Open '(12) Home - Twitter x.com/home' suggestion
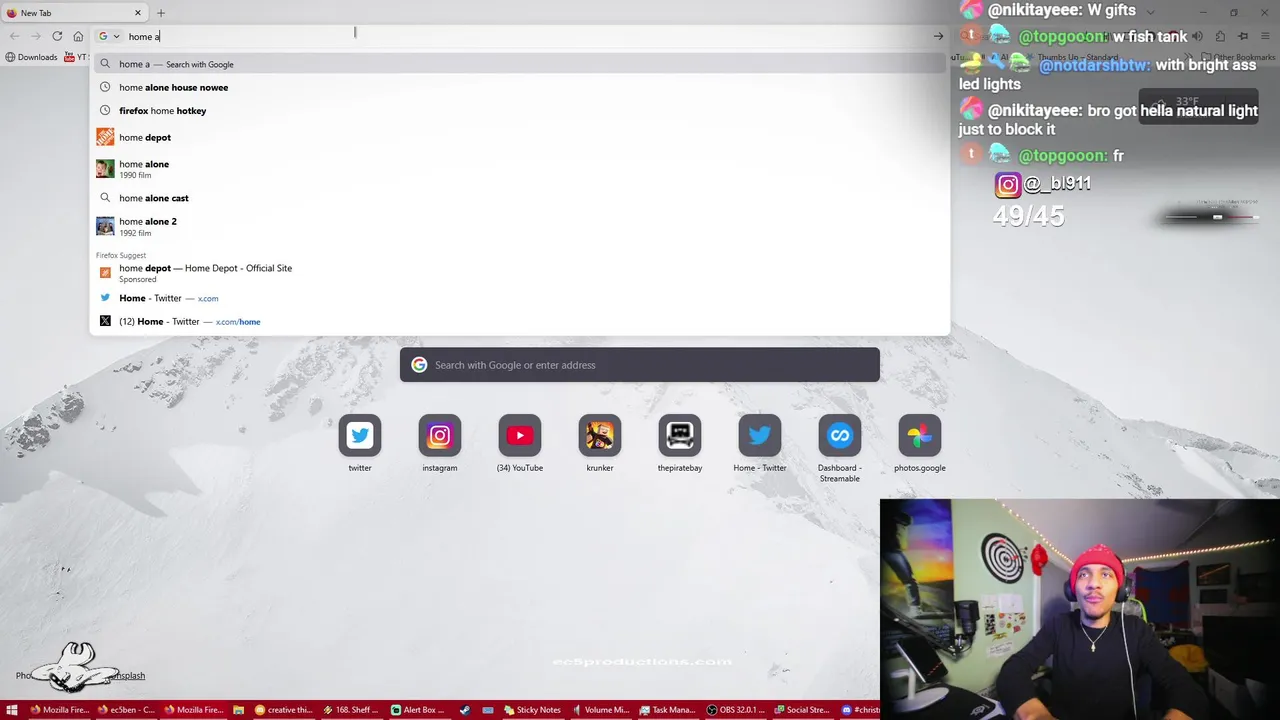The image size is (1280, 720). point(520,321)
